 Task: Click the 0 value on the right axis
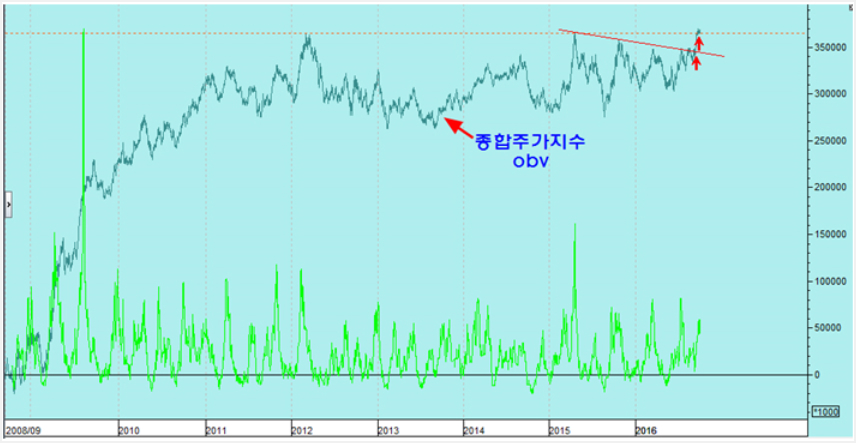click(816, 375)
